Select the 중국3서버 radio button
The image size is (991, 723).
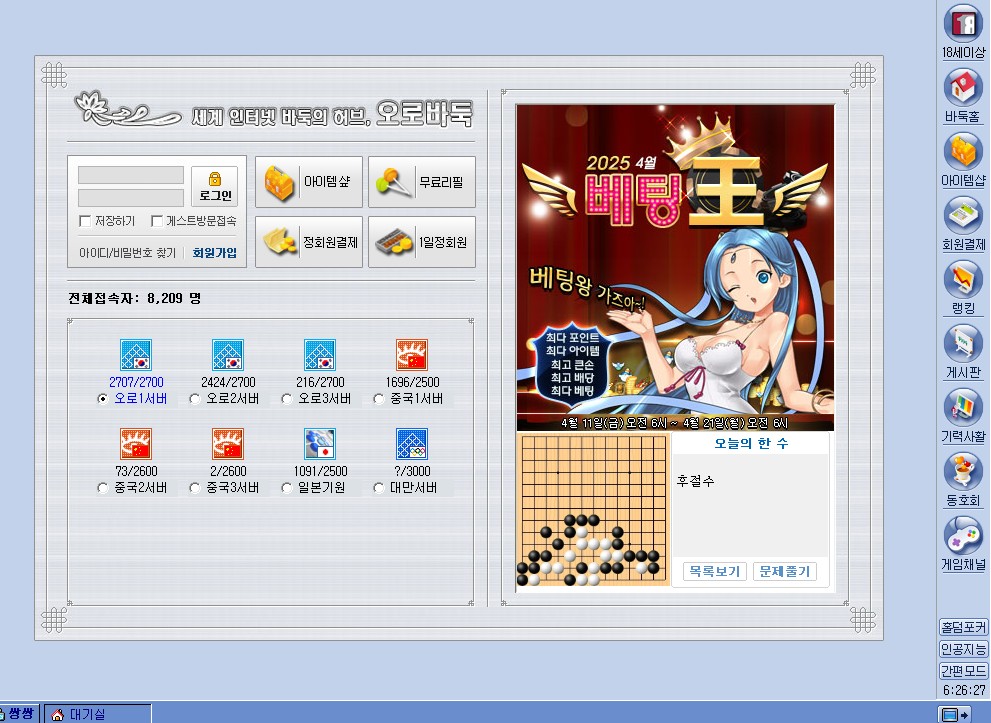click(x=195, y=488)
